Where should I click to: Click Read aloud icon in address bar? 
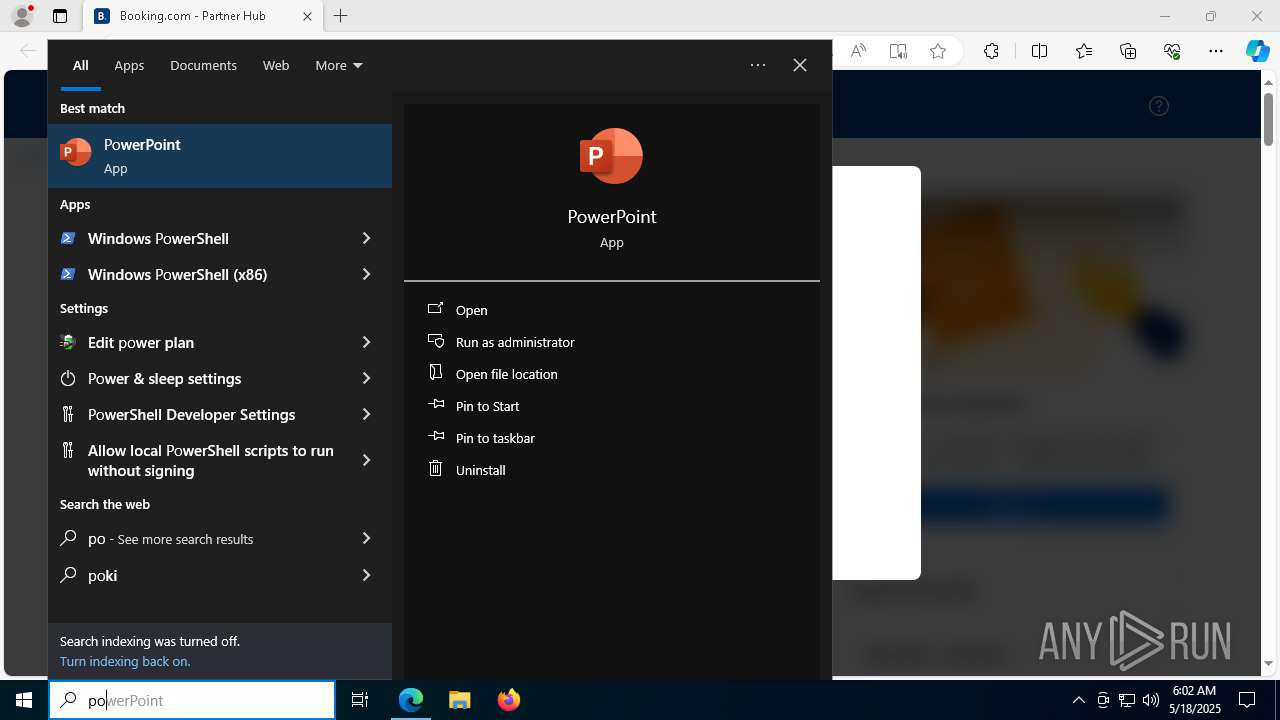coord(858,51)
